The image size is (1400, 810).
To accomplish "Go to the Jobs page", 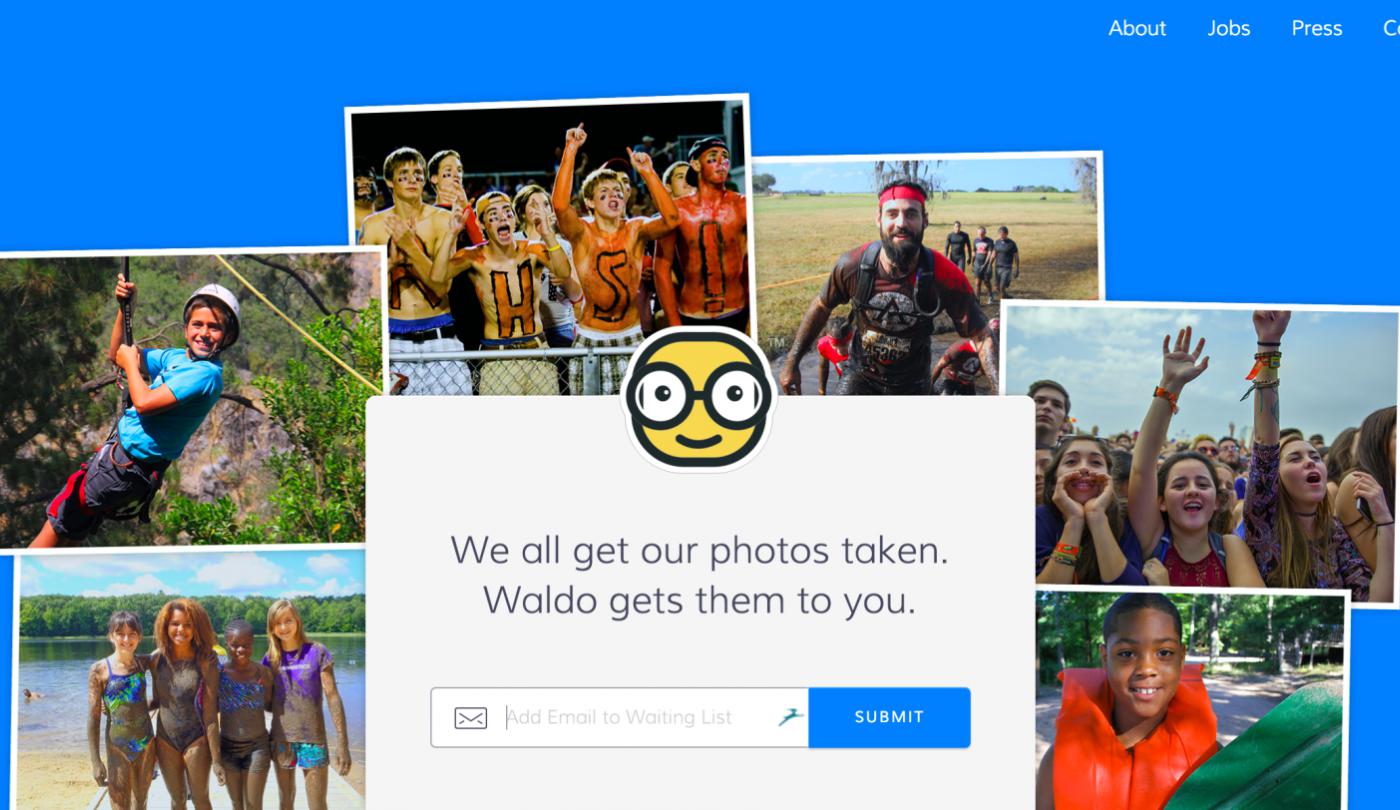I will (1229, 28).
